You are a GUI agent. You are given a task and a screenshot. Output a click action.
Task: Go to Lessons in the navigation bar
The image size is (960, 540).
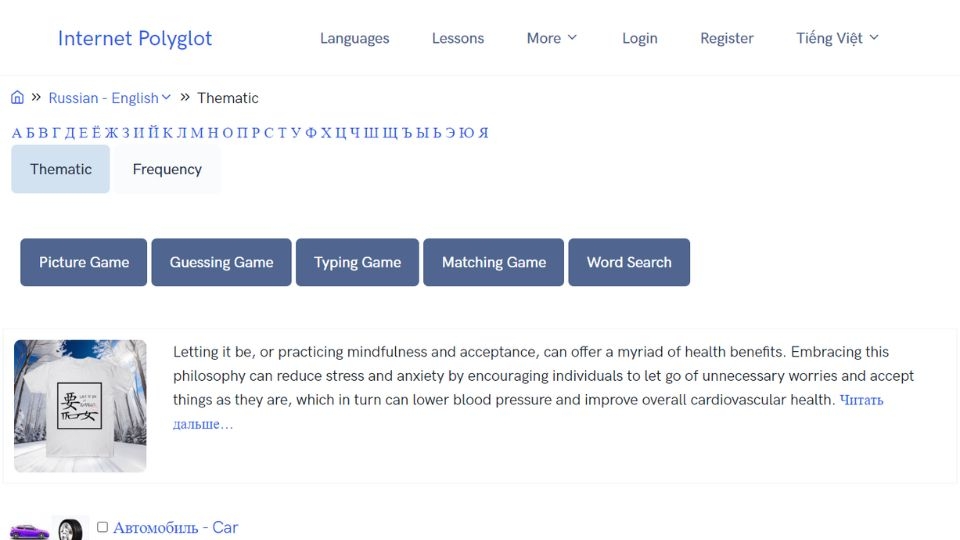pos(458,38)
